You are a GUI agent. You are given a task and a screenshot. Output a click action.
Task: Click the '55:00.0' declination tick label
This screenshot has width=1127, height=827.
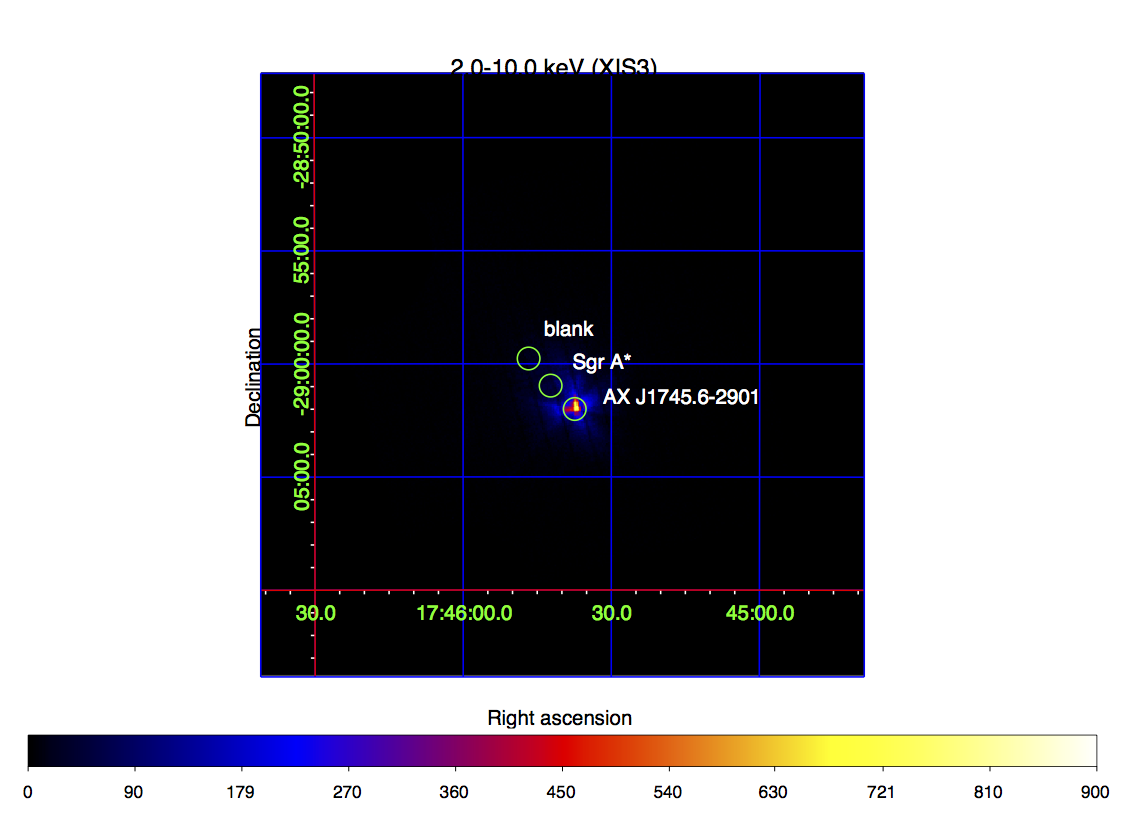click(302, 250)
